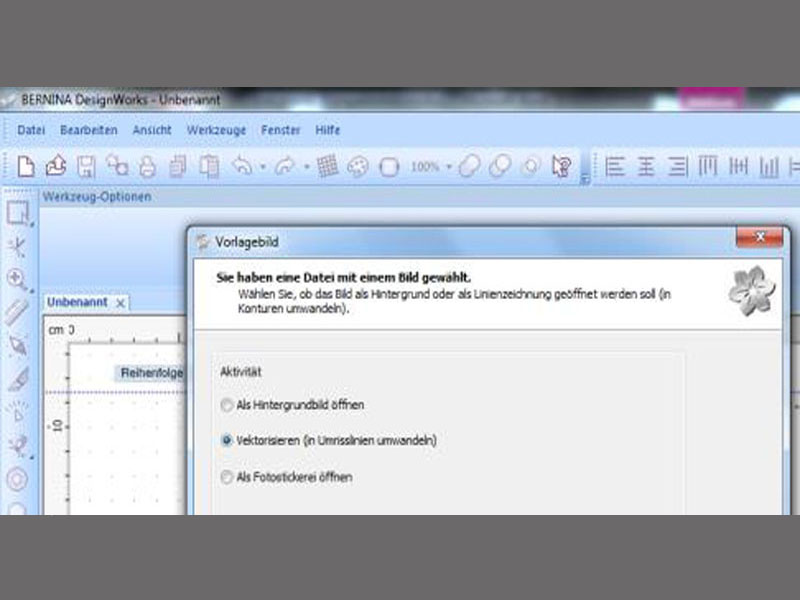Undo the last action
Image resolution: width=800 pixels, height=600 pixels.
(x=242, y=166)
